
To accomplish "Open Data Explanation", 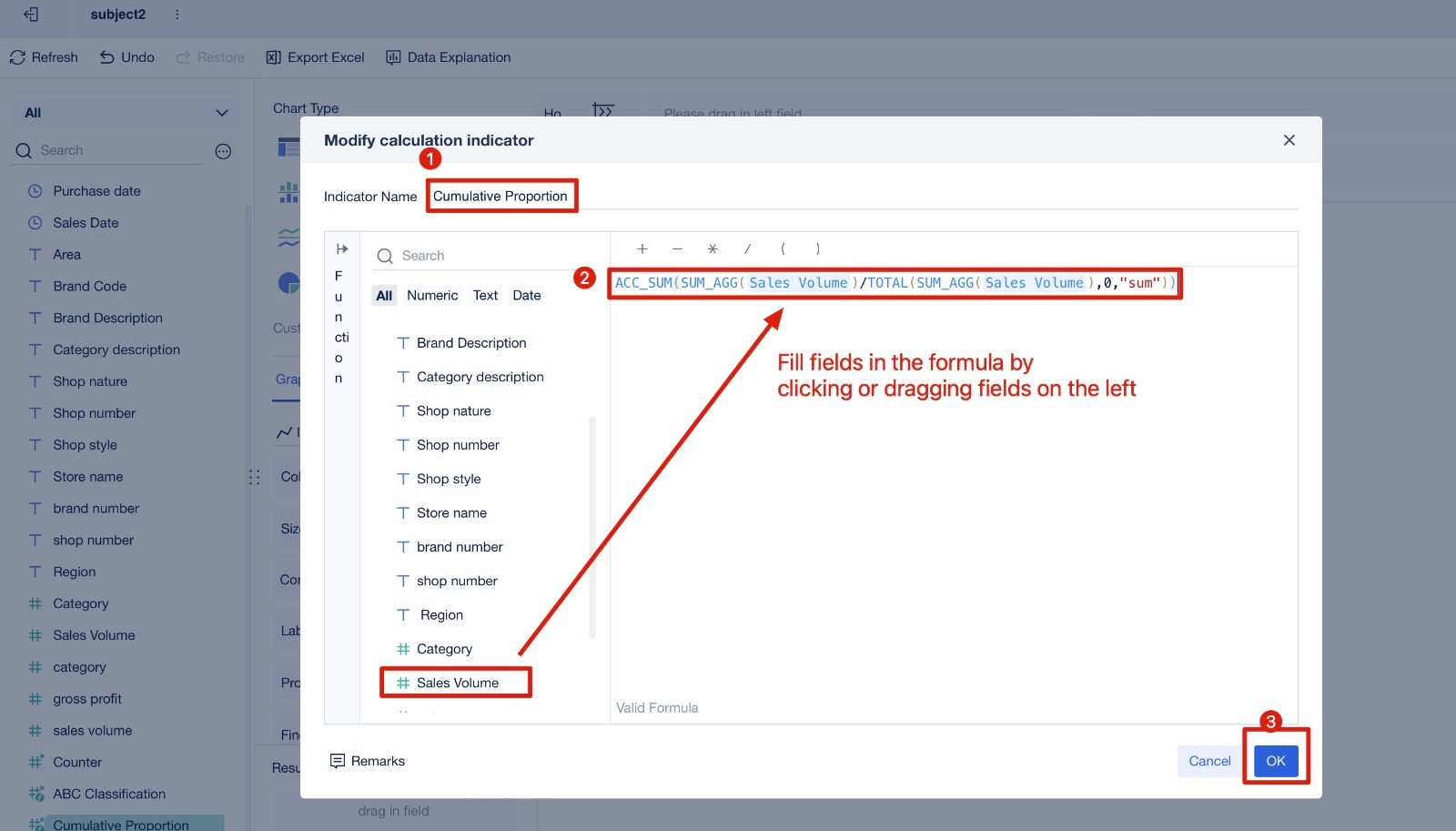I will pyautogui.click(x=448, y=57).
